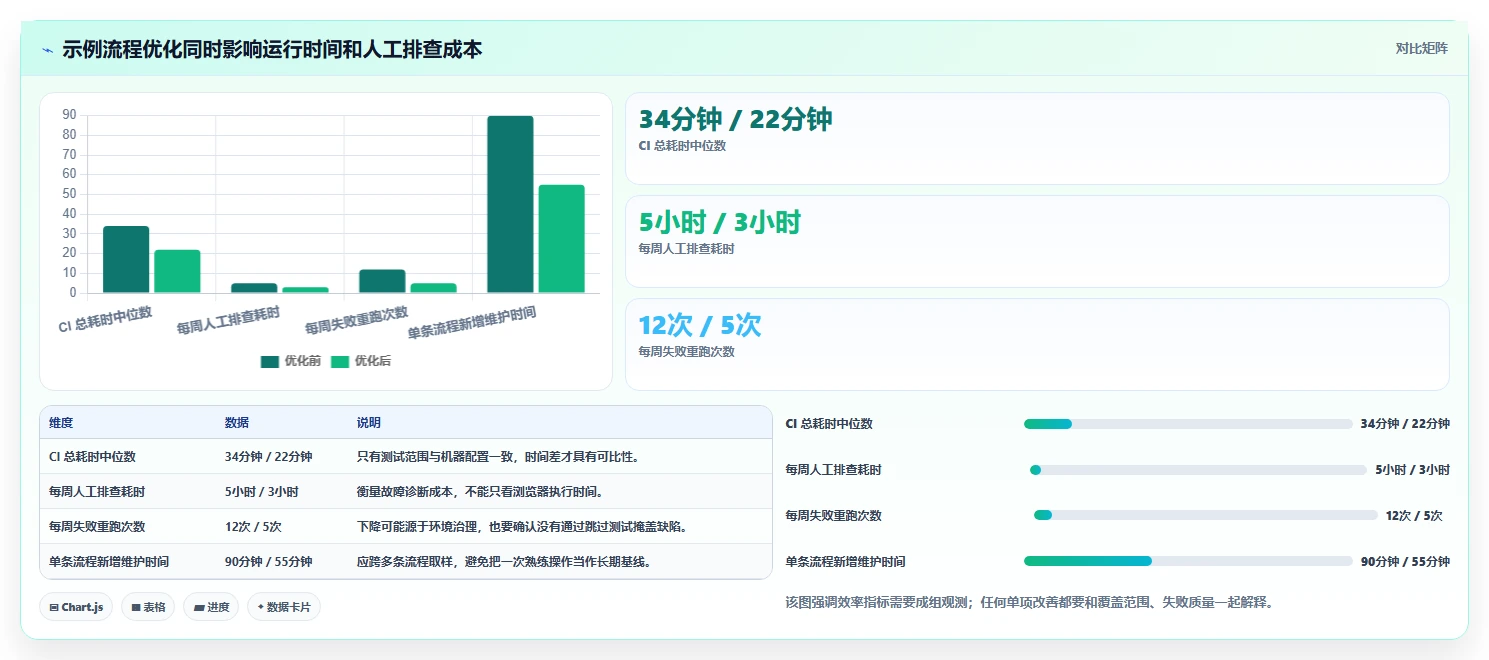1489x660 pixels.
Task: Click the 优化前 bar for CI 总耗时中位数
Action: pos(126,260)
